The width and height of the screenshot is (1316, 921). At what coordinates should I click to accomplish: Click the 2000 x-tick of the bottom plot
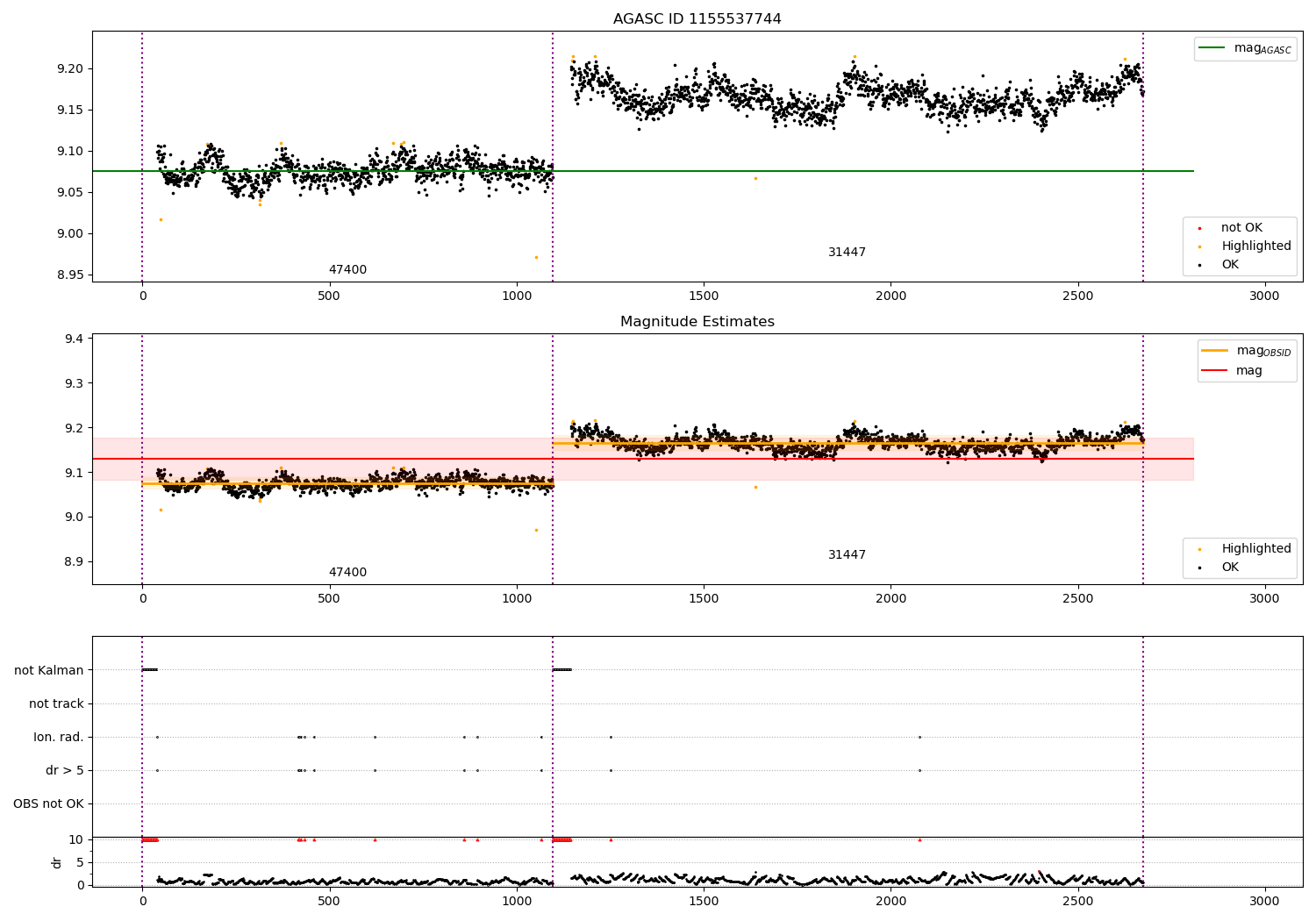890,901
